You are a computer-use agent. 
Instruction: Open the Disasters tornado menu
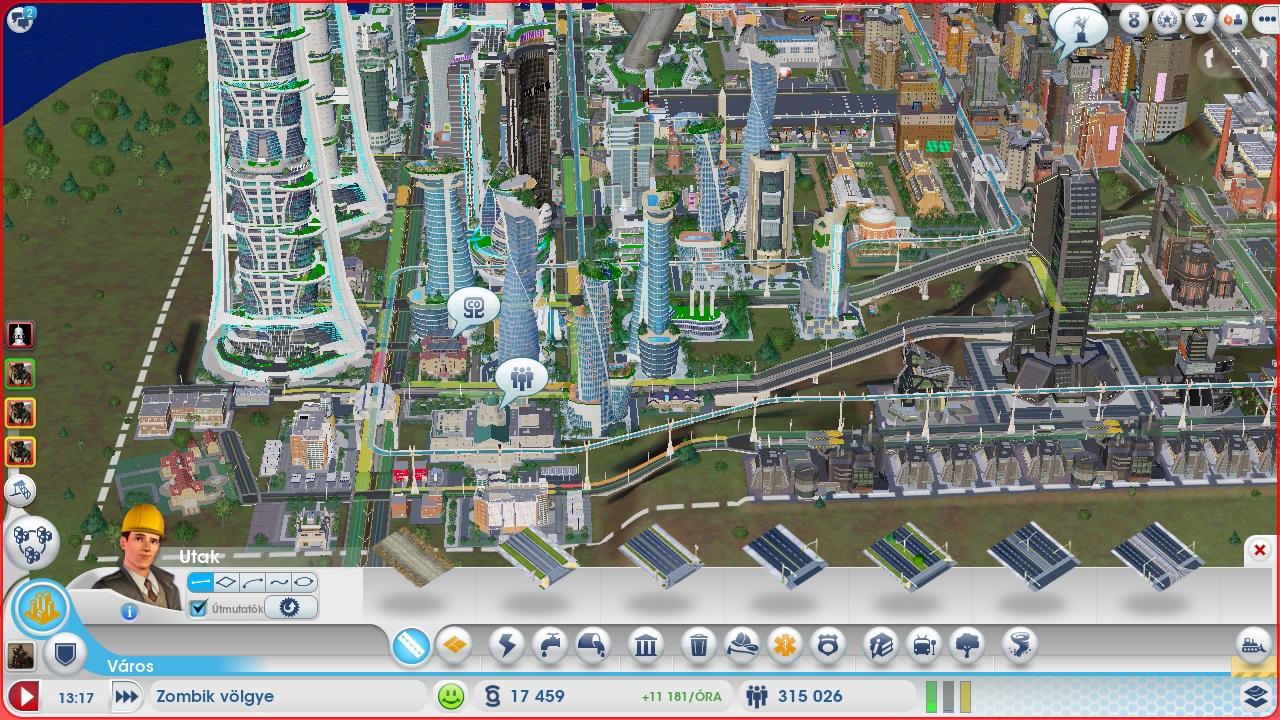pyautogui.click(x=1019, y=646)
